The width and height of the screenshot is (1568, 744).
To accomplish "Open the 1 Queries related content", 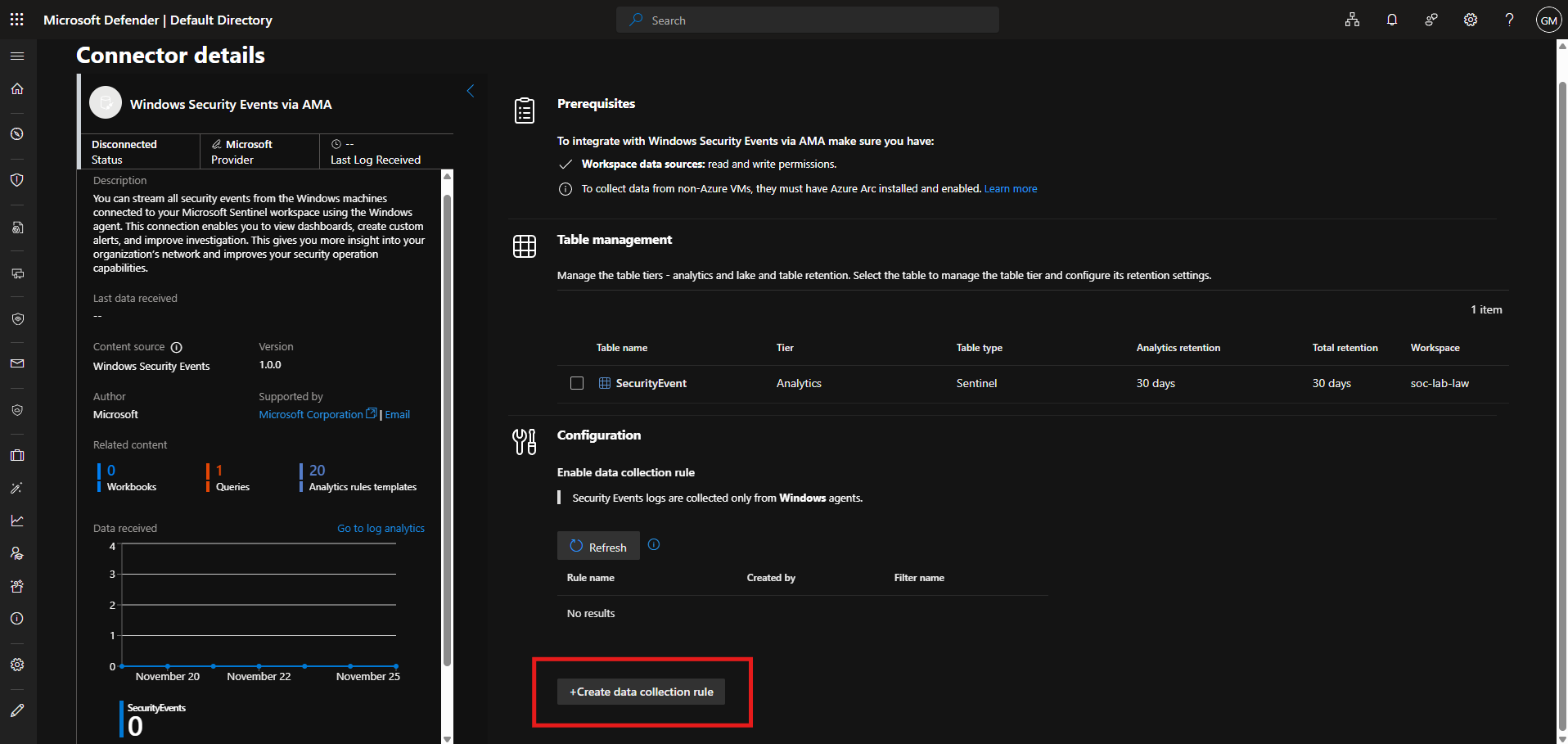I will 229,478.
